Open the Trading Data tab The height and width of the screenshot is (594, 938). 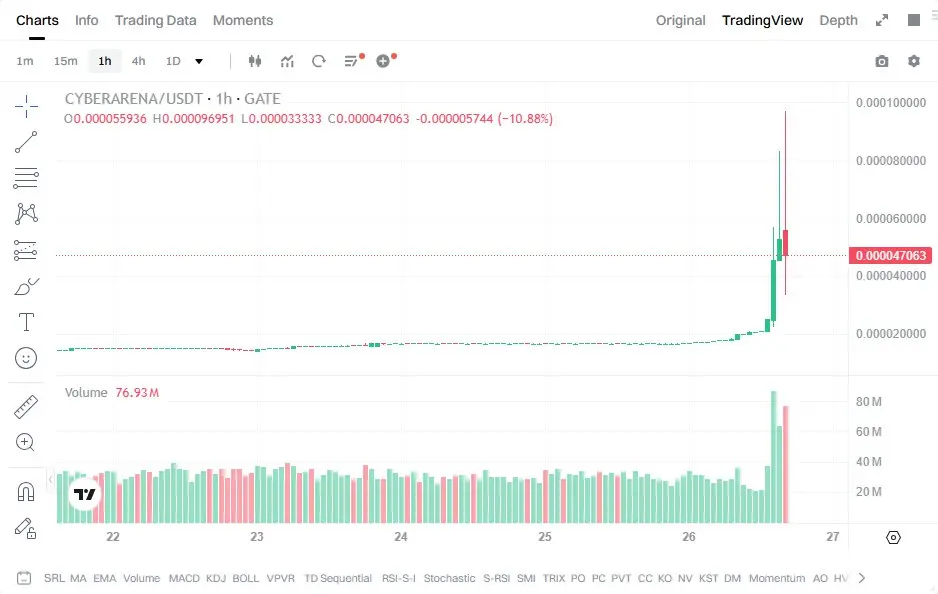pos(156,20)
